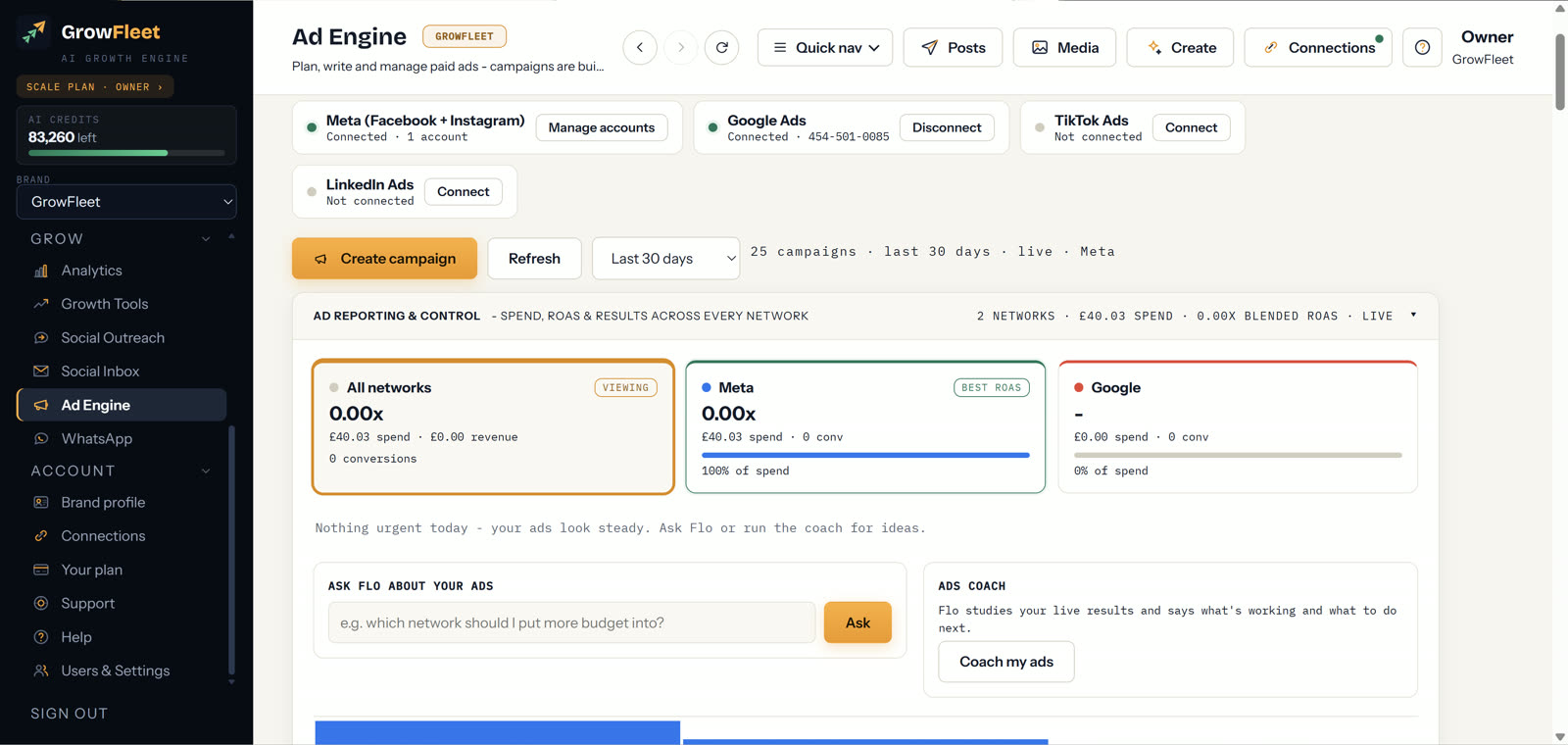Click the Scale Plan Owner badge
Screen dimensions: 1568x745
coord(95,87)
